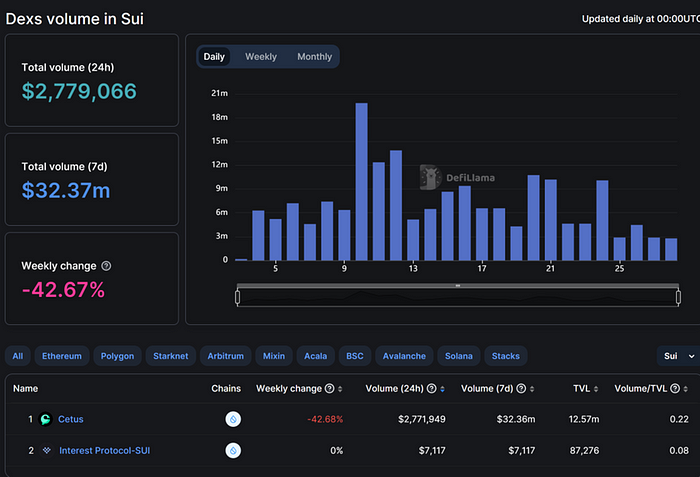The height and width of the screenshot is (477, 700).
Task: Open the Interest Protocol-SUI link
Action: [x=104, y=450]
